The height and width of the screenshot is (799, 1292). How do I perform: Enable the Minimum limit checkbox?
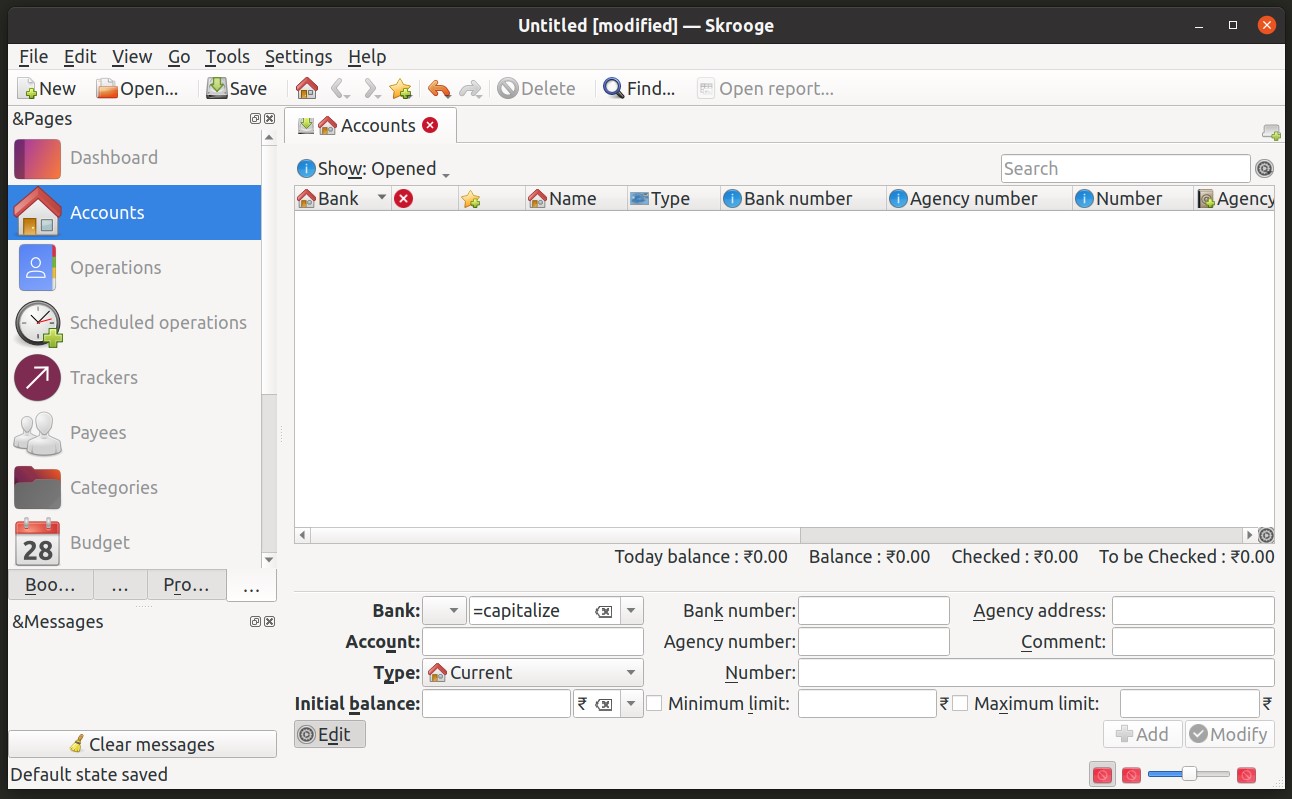(654, 703)
